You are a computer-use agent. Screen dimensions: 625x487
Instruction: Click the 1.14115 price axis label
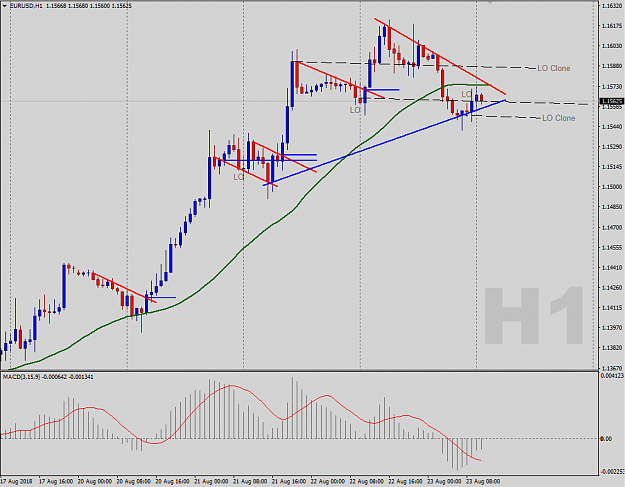click(612, 308)
